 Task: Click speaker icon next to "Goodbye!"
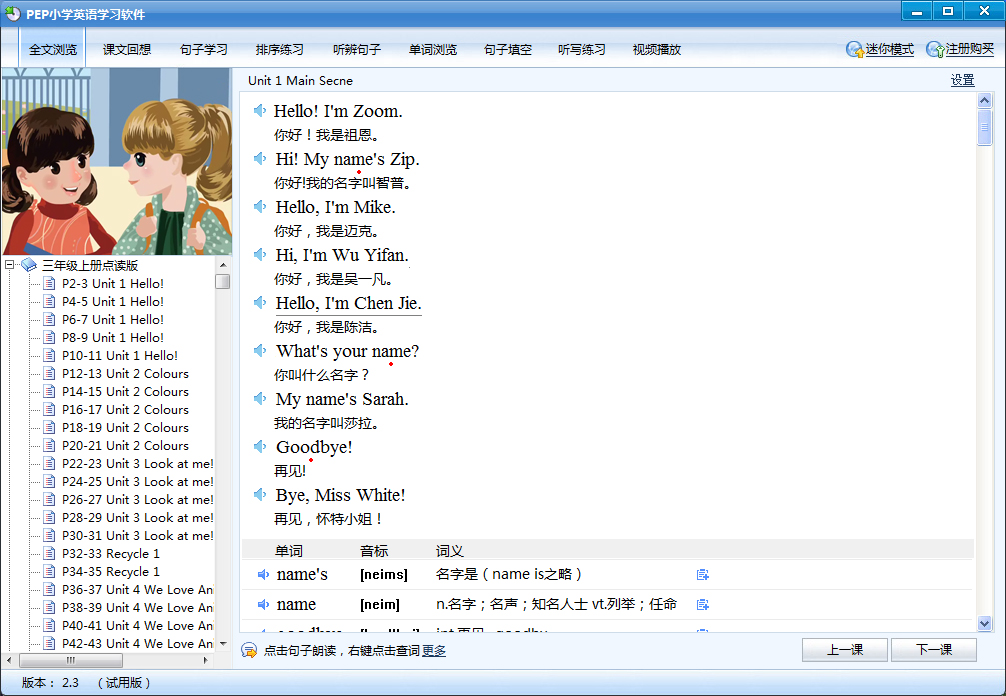click(x=260, y=447)
